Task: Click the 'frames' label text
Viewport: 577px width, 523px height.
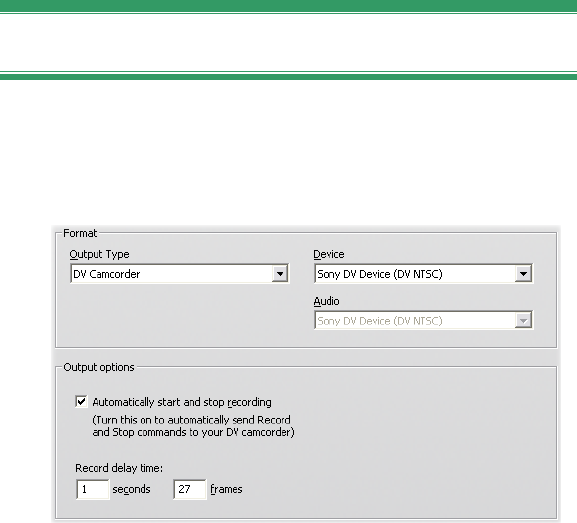Action: (x=226, y=489)
